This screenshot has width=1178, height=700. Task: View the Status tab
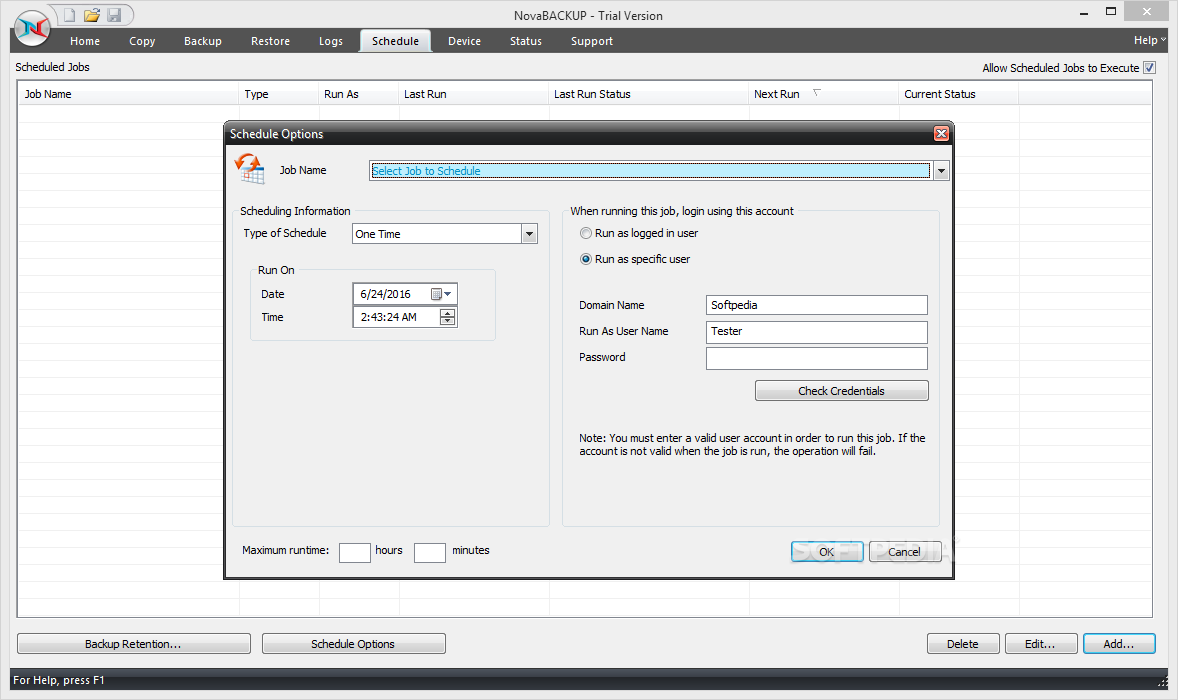tap(526, 41)
